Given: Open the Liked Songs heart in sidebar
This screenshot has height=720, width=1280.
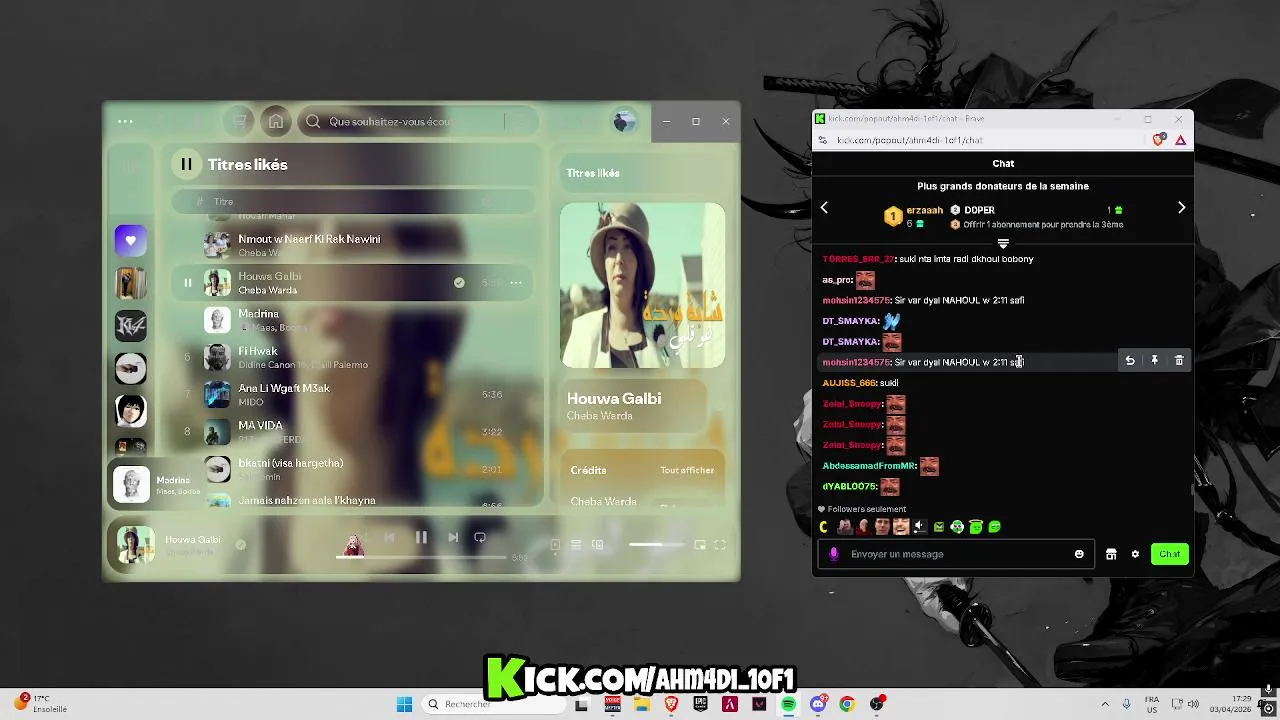Looking at the screenshot, I should (x=130, y=241).
